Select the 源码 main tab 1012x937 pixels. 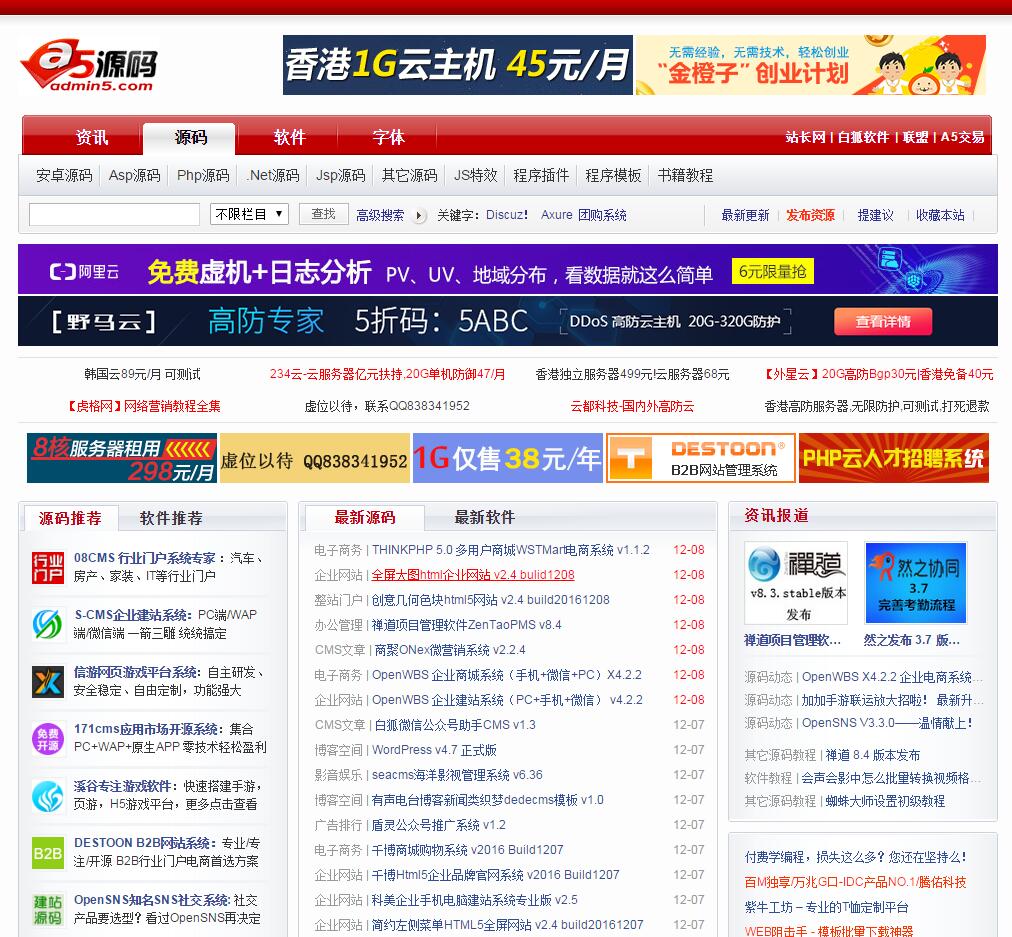(x=190, y=137)
